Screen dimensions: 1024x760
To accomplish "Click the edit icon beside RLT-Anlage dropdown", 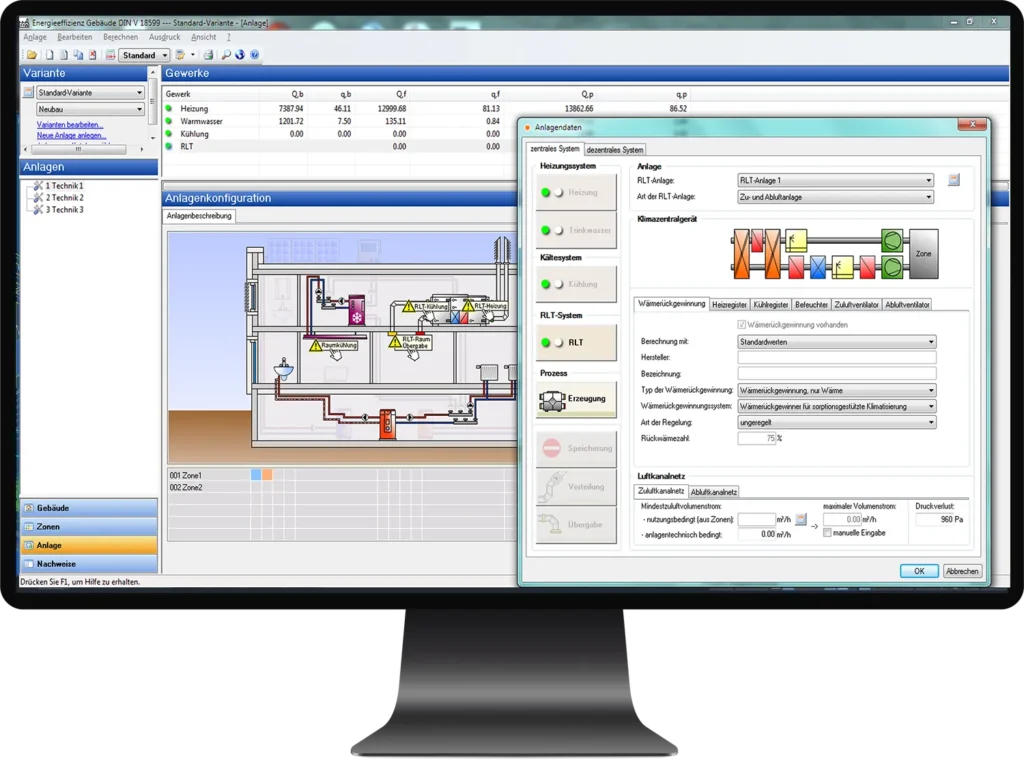I will tap(953, 180).
